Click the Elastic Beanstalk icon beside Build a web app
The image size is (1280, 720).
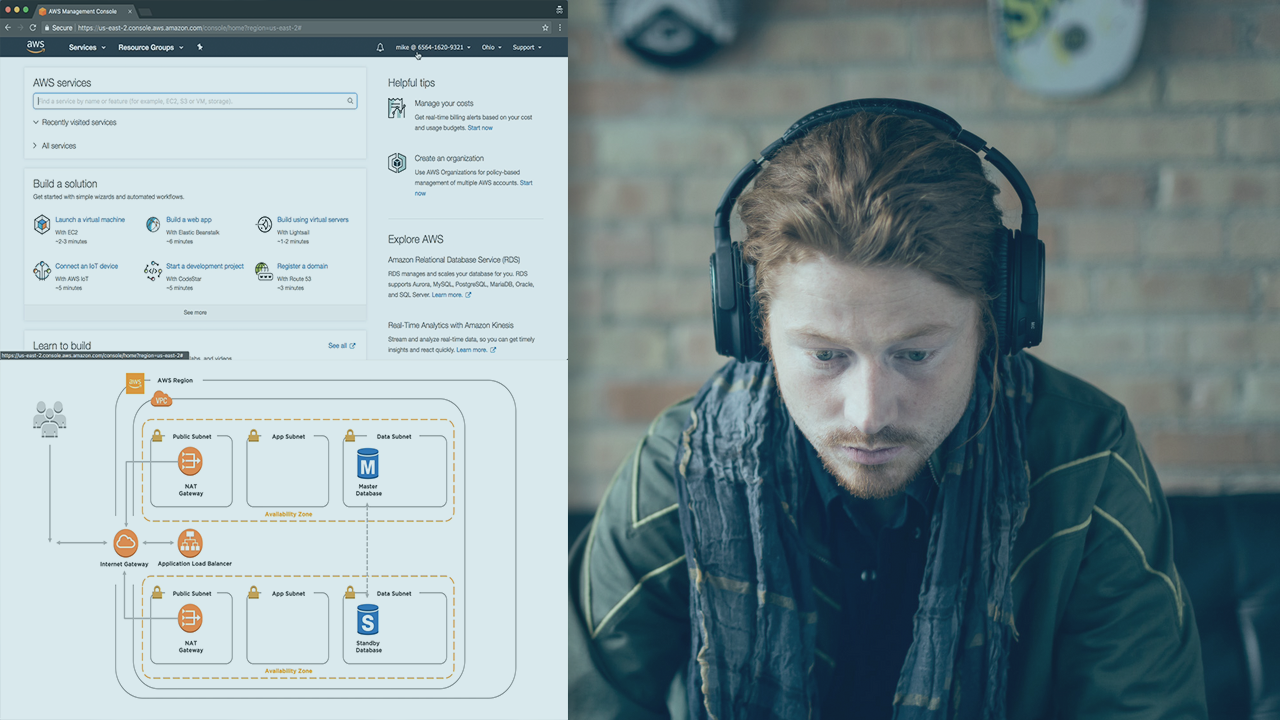coord(153,224)
